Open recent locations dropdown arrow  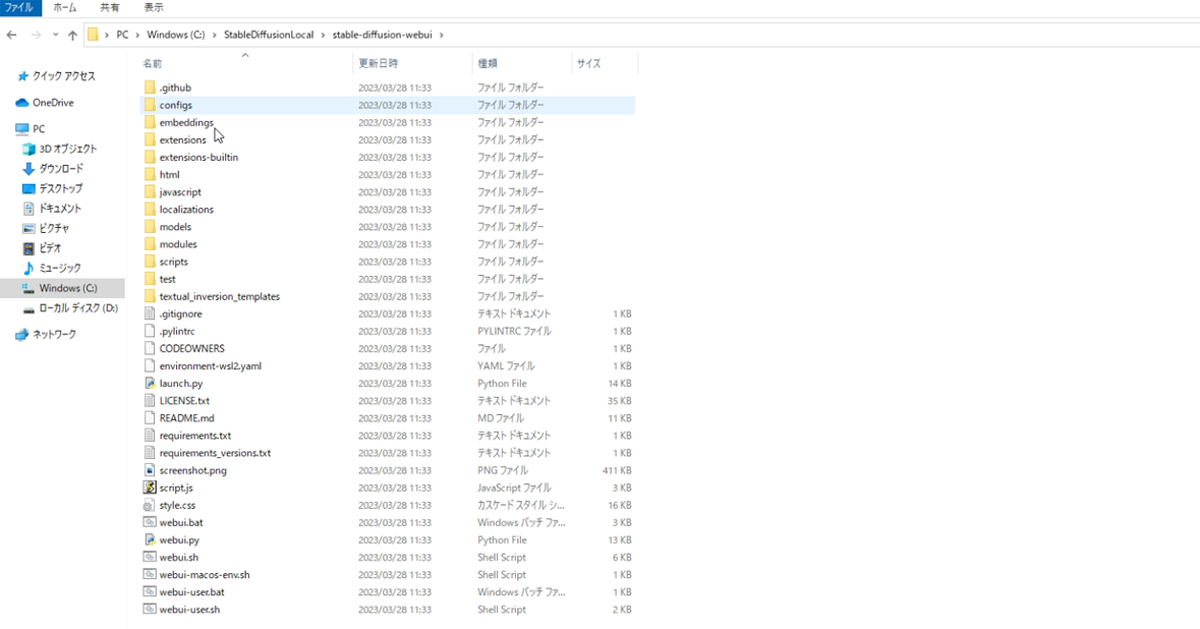55,35
